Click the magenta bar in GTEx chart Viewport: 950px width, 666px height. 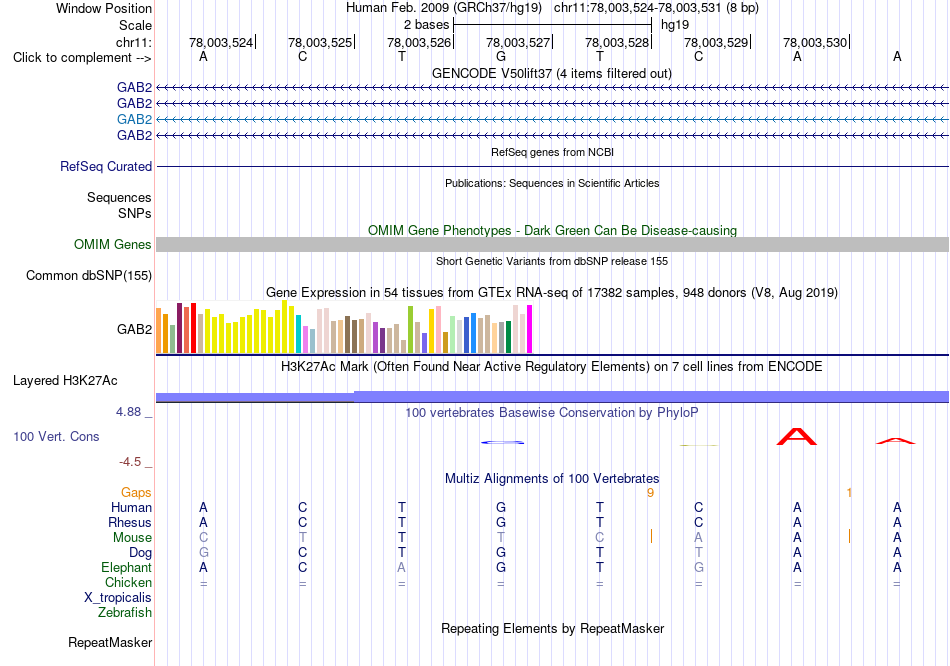[x=530, y=329]
